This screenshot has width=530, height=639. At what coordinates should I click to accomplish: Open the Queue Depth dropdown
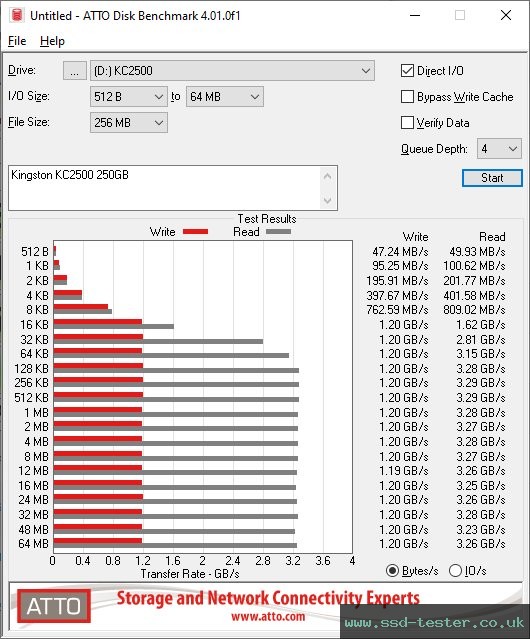tap(499, 149)
